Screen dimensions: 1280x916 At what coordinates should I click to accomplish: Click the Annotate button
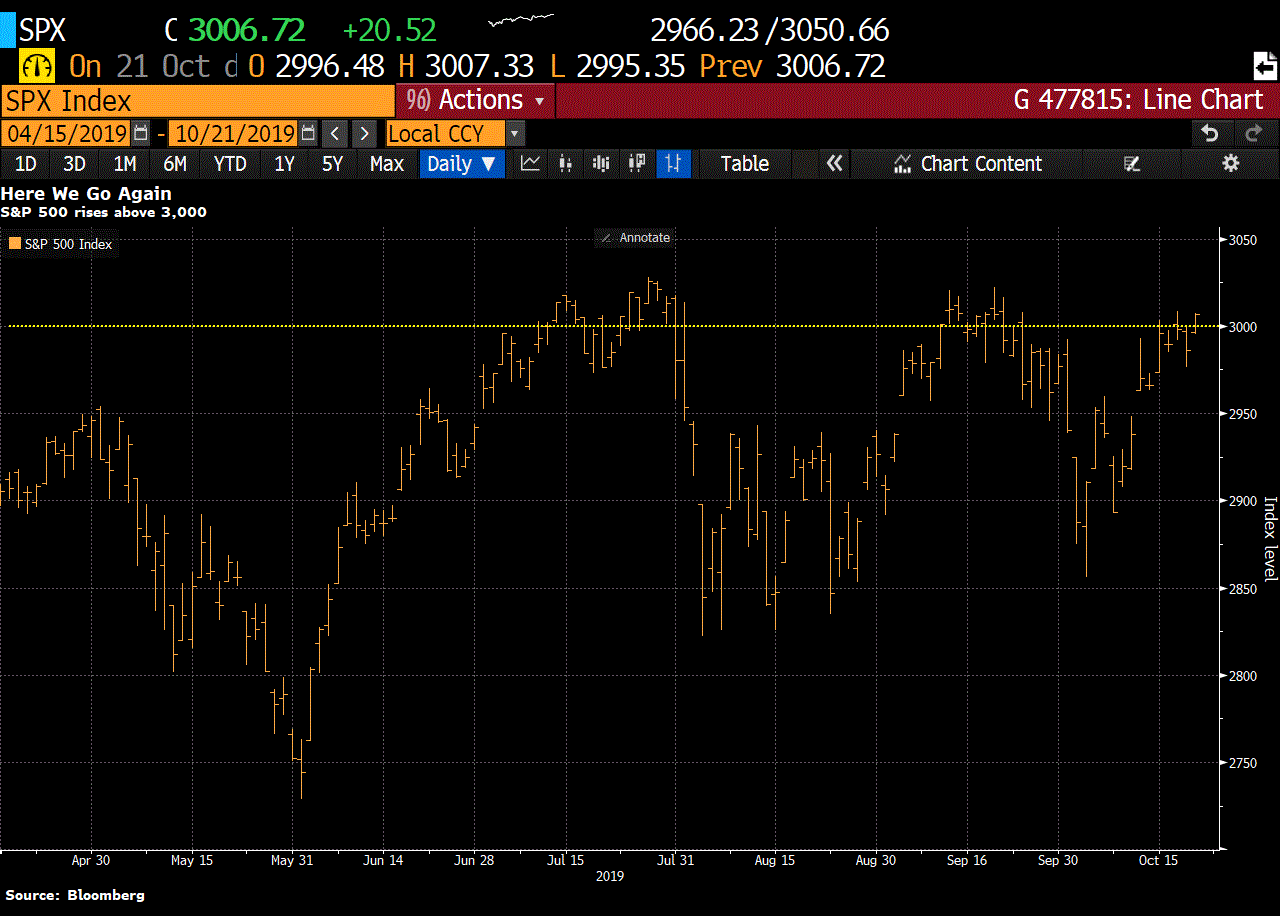(x=634, y=238)
